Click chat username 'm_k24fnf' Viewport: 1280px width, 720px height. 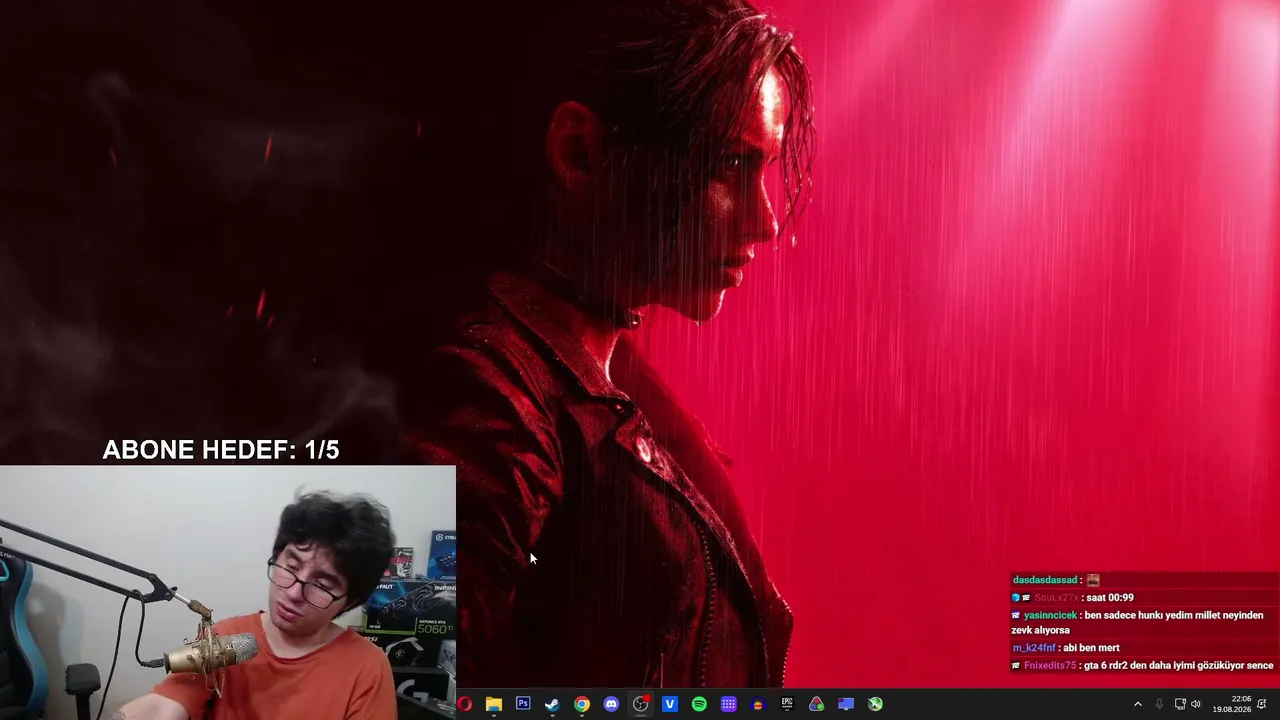click(1035, 648)
